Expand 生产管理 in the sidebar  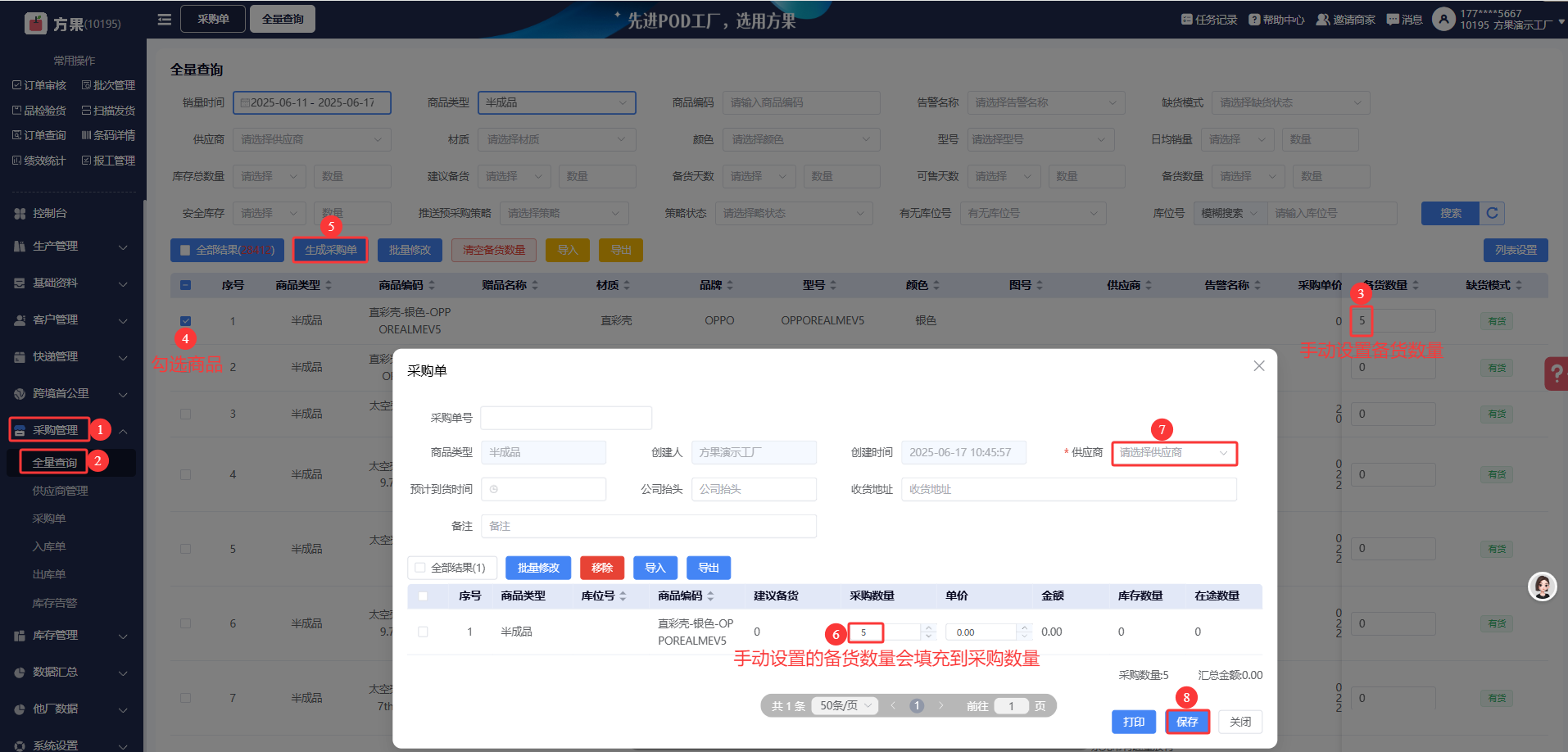(x=71, y=246)
